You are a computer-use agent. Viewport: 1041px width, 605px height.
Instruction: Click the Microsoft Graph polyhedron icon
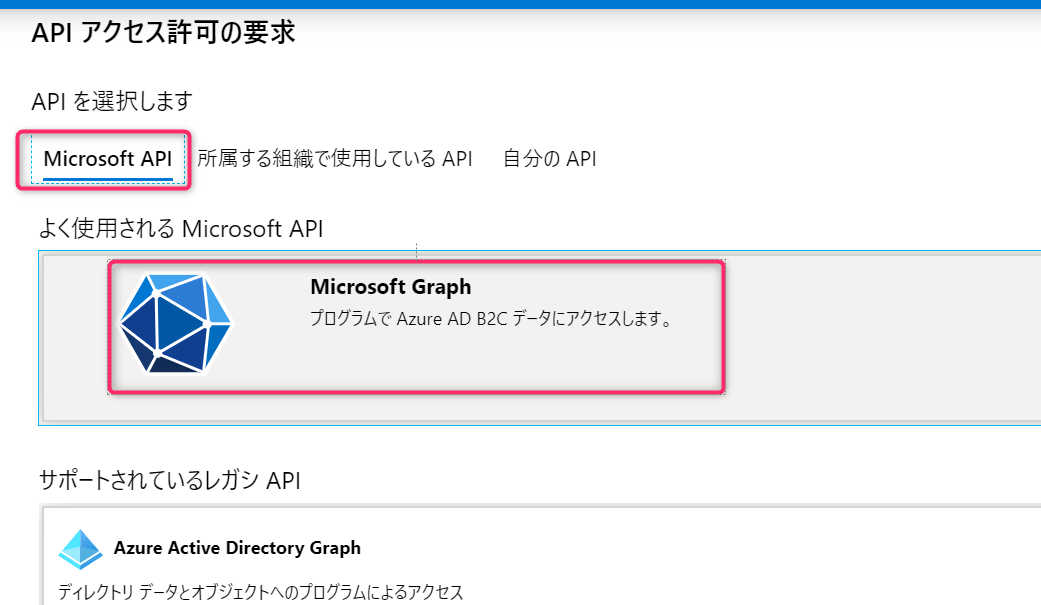pos(175,323)
